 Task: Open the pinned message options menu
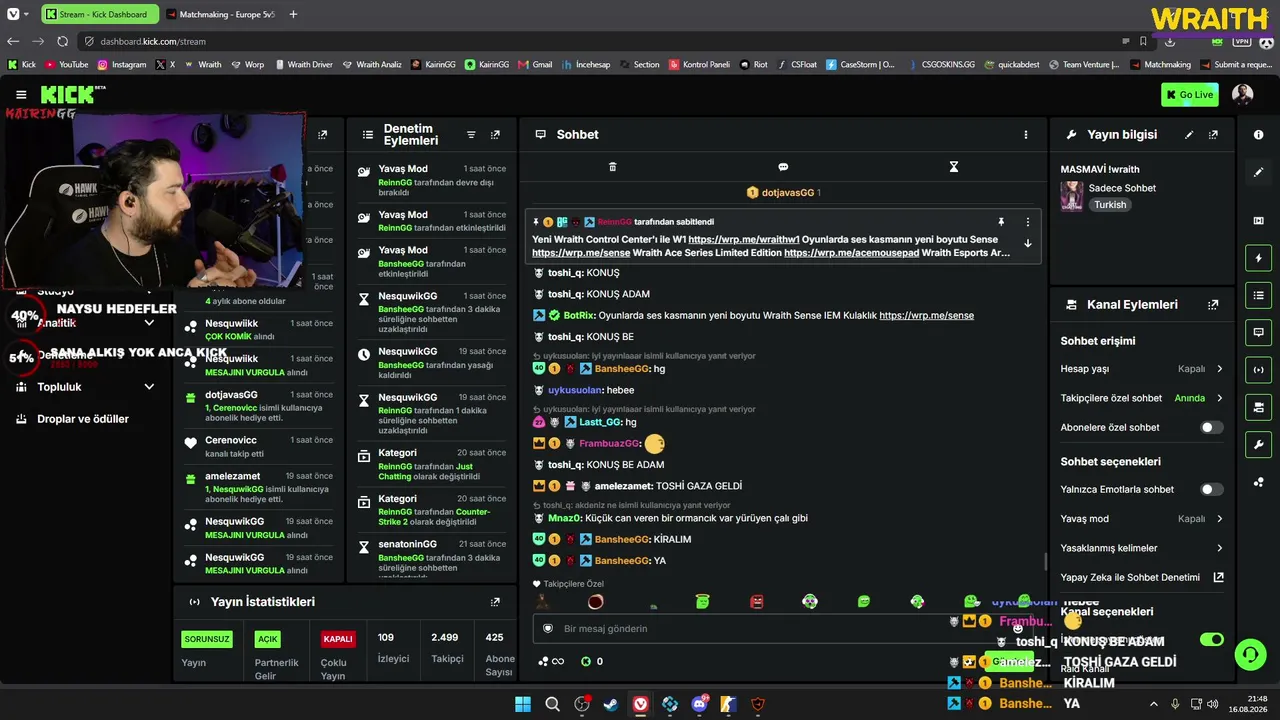[x=1027, y=222]
